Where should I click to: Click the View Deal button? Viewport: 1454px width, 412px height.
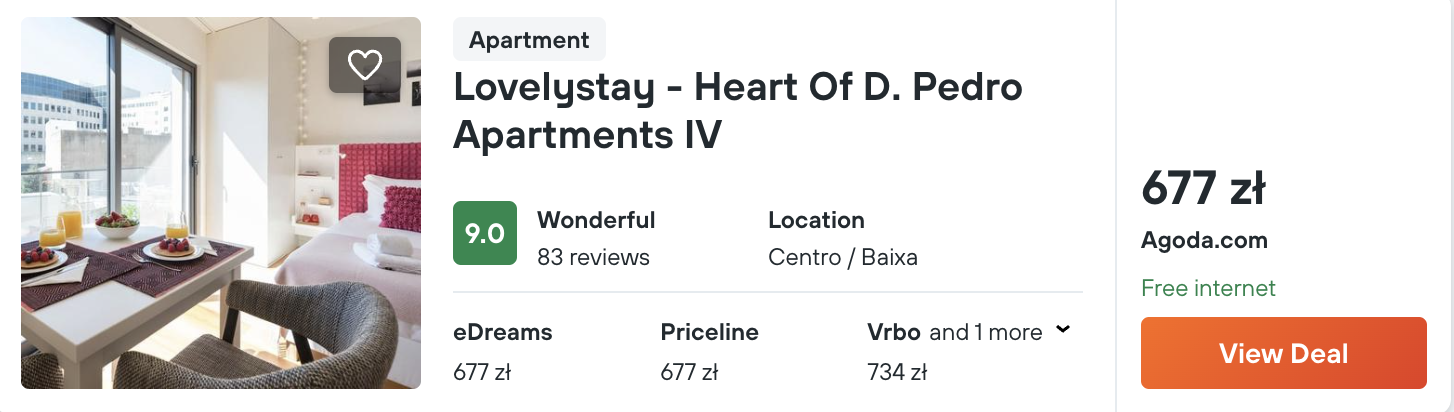(x=1283, y=353)
